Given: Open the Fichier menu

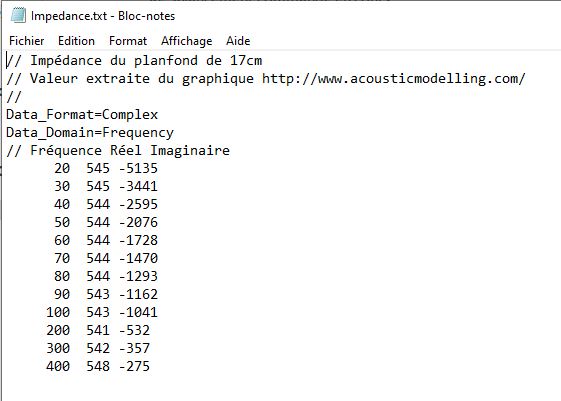Looking at the screenshot, I should (x=26, y=41).
